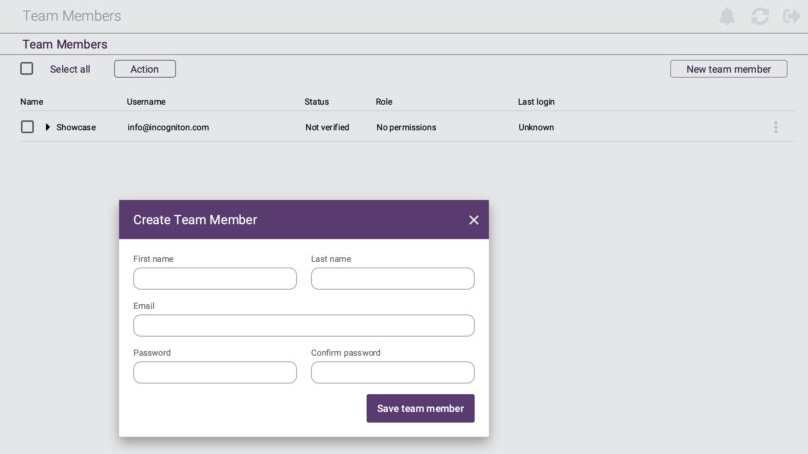
Task: Click New team member button
Action: (x=728, y=69)
